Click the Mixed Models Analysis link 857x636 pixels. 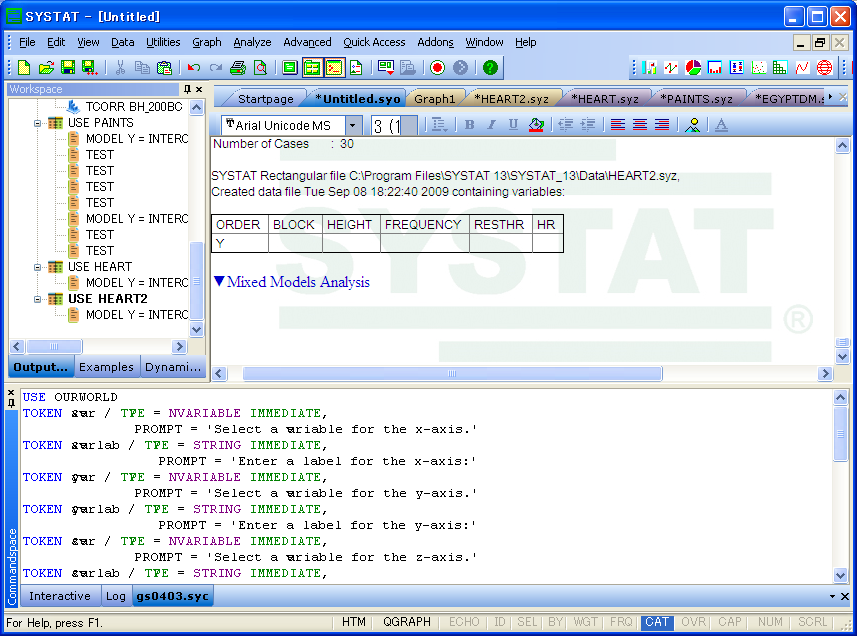[298, 282]
